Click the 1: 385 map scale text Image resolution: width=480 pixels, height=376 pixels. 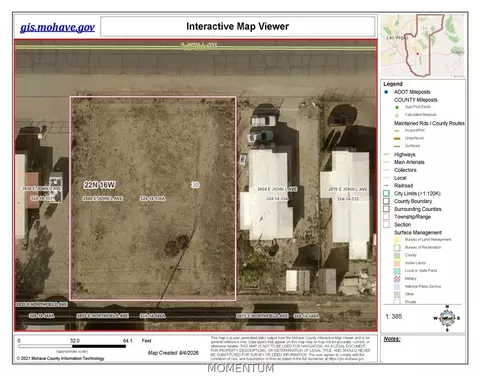coord(394,316)
